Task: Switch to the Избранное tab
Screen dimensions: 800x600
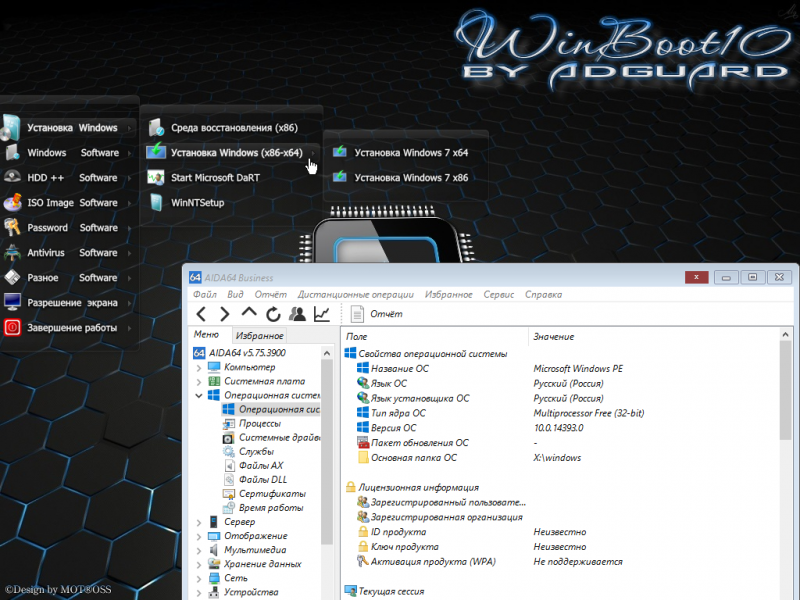Action: coord(259,335)
